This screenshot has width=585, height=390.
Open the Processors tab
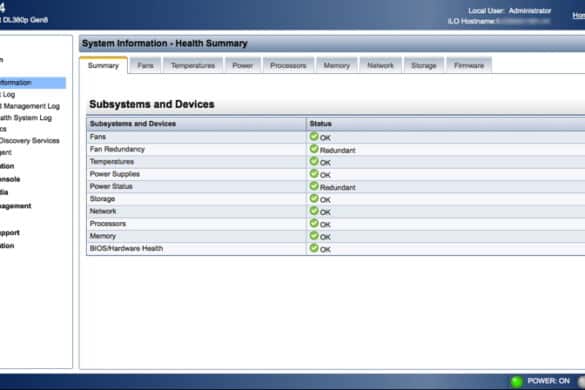point(288,65)
